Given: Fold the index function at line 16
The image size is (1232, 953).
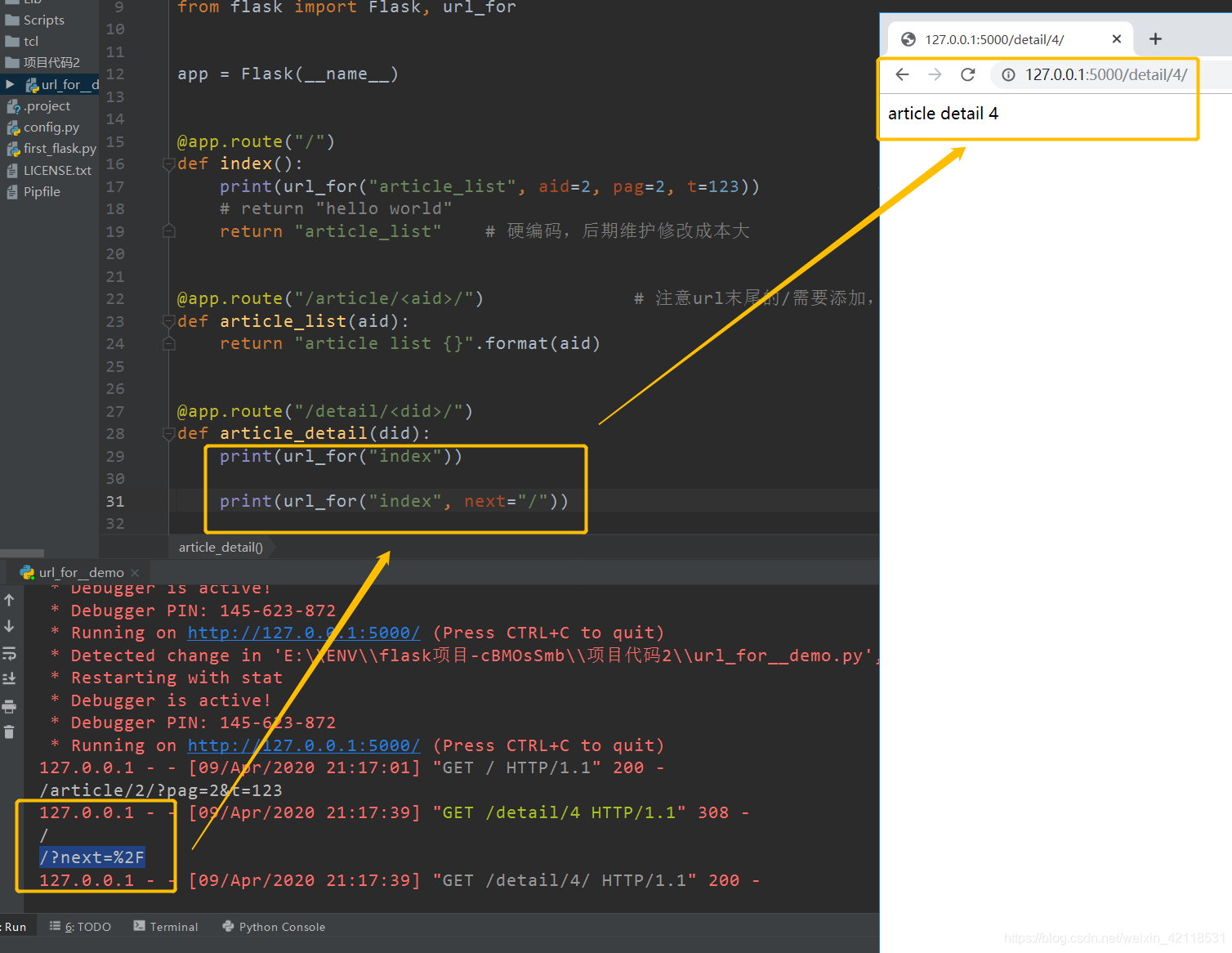Looking at the screenshot, I should pyautogui.click(x=169, y=164).
